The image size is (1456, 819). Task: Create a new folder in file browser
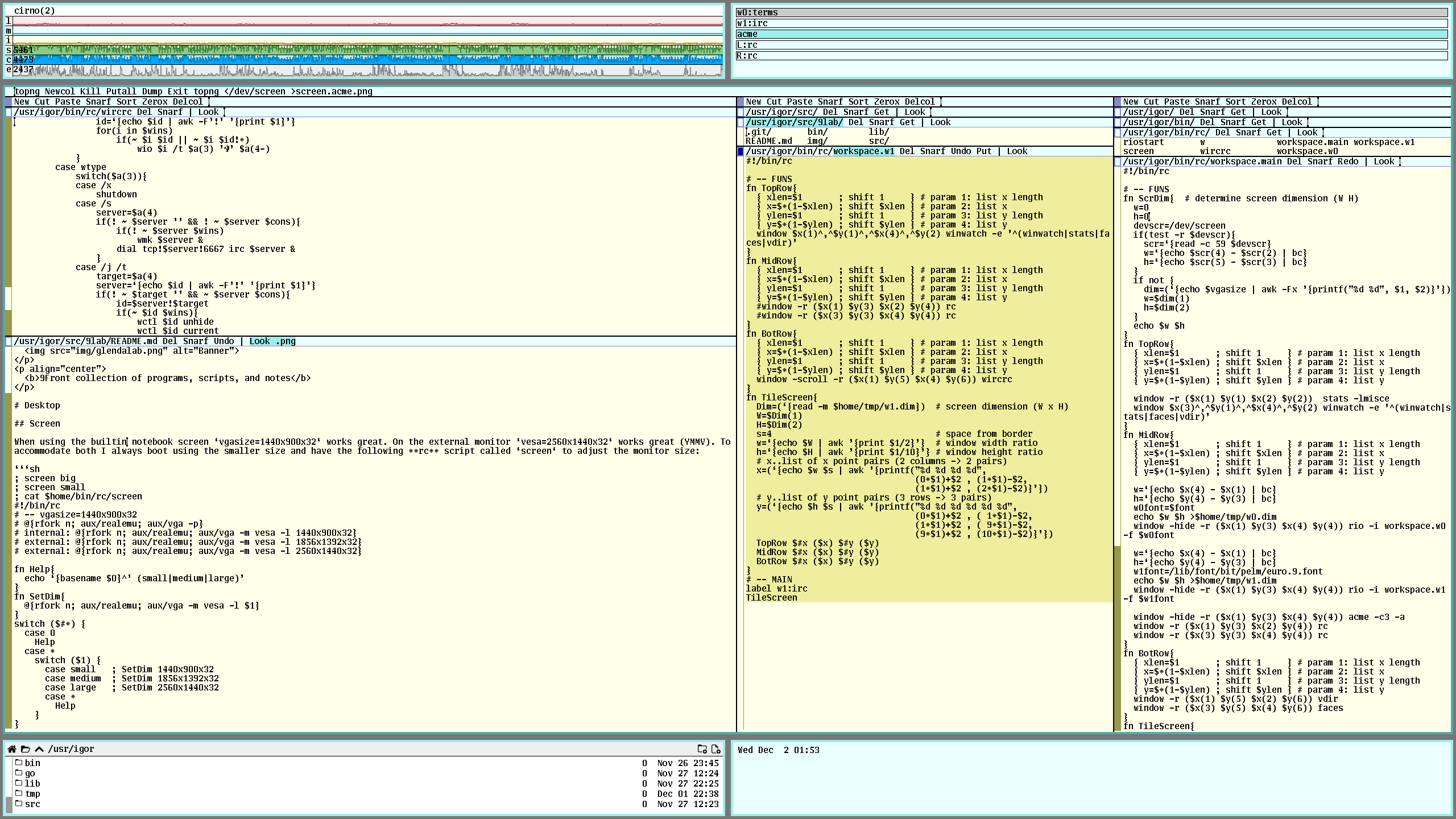point(702,749)
